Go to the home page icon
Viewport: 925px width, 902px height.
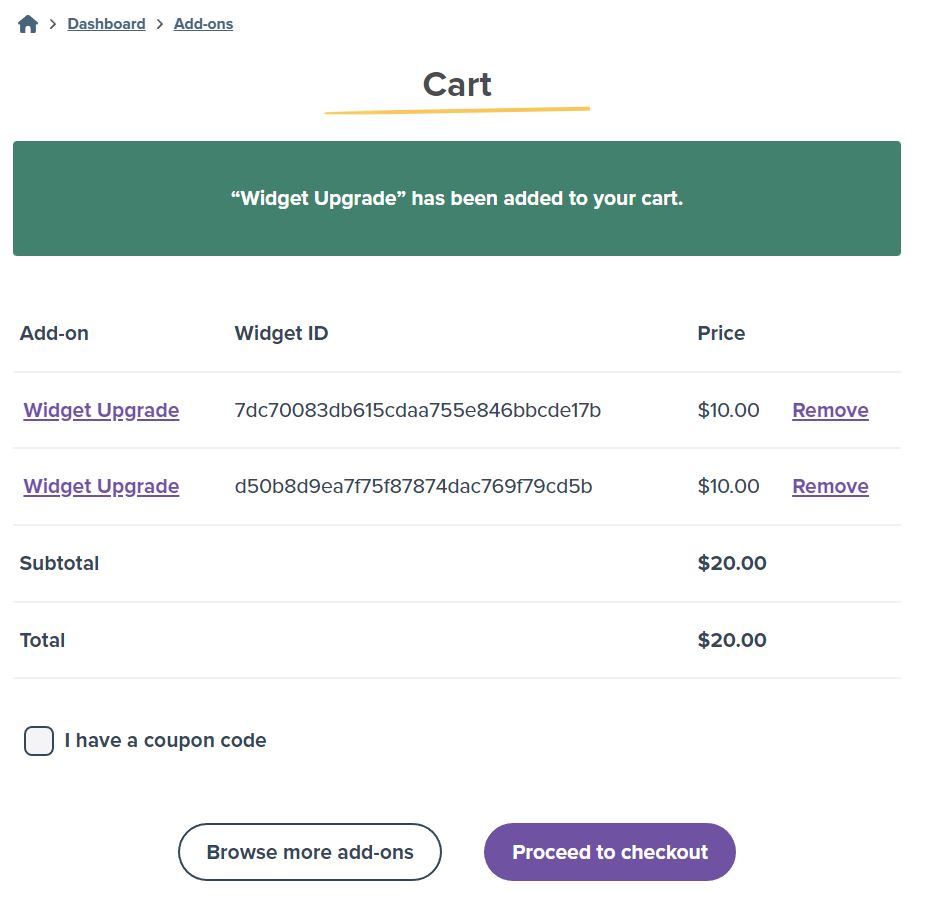(x=28, y=24)
